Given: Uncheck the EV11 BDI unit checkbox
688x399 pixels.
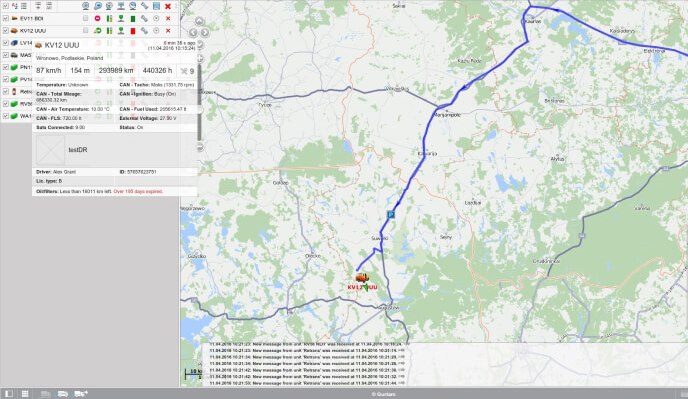Looking at the screenshot, I should [x=6, y=18].
